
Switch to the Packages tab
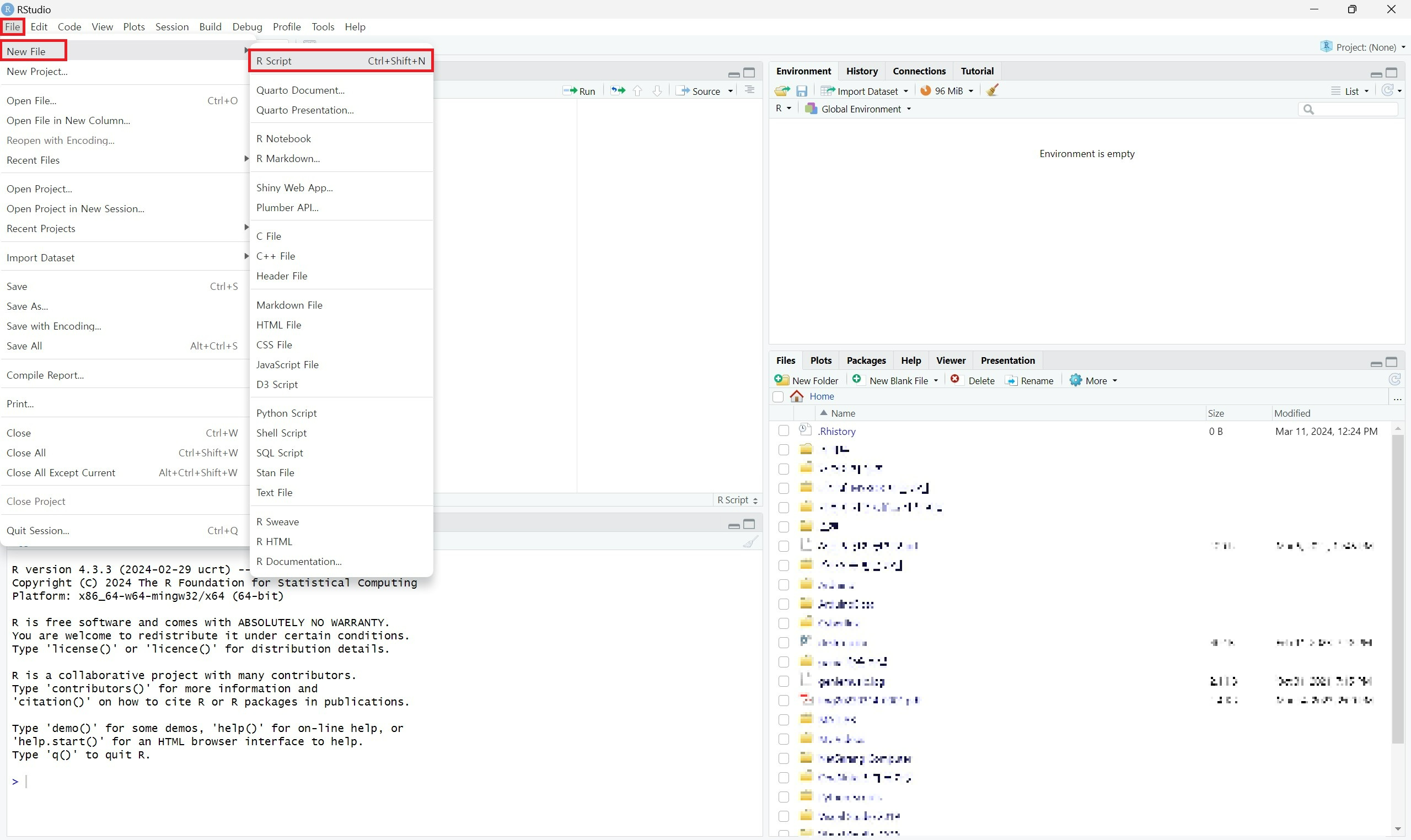pos(866,360)
